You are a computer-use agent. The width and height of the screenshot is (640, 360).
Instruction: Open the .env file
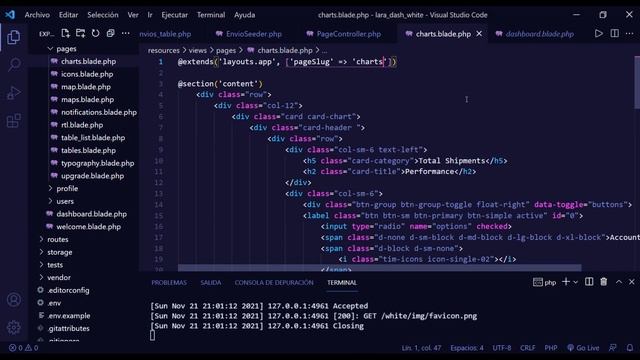(54, 303)
